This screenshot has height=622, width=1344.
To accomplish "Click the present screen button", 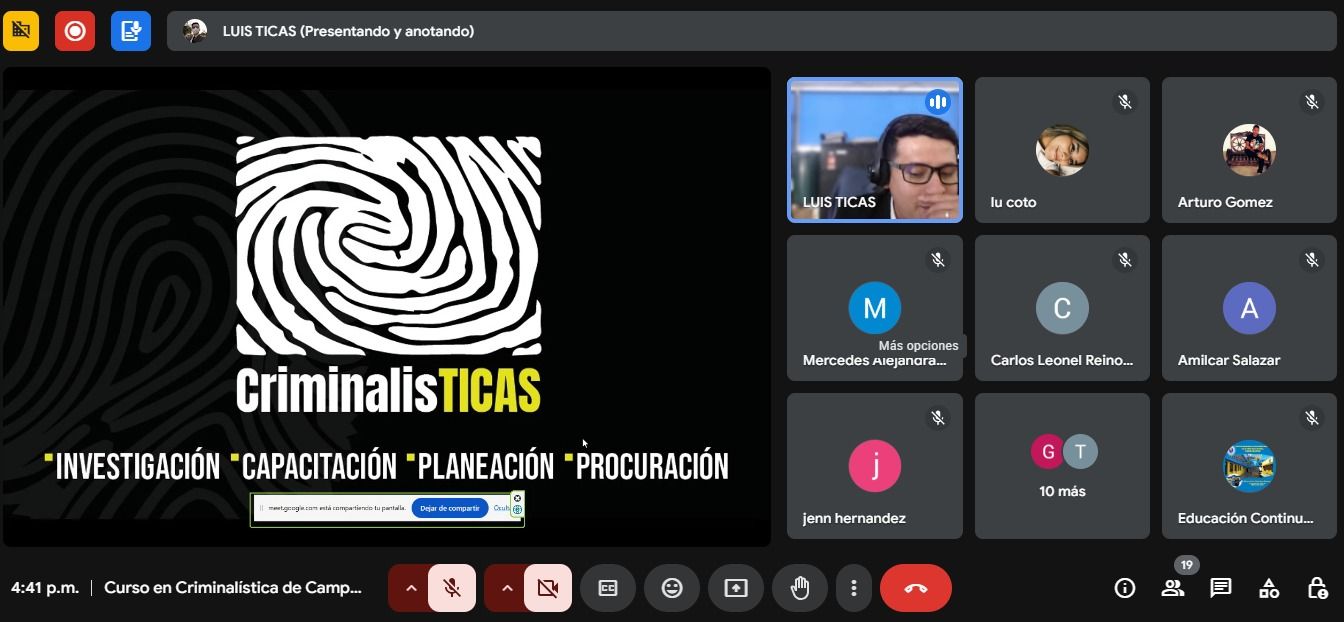I will coord(736,588).
